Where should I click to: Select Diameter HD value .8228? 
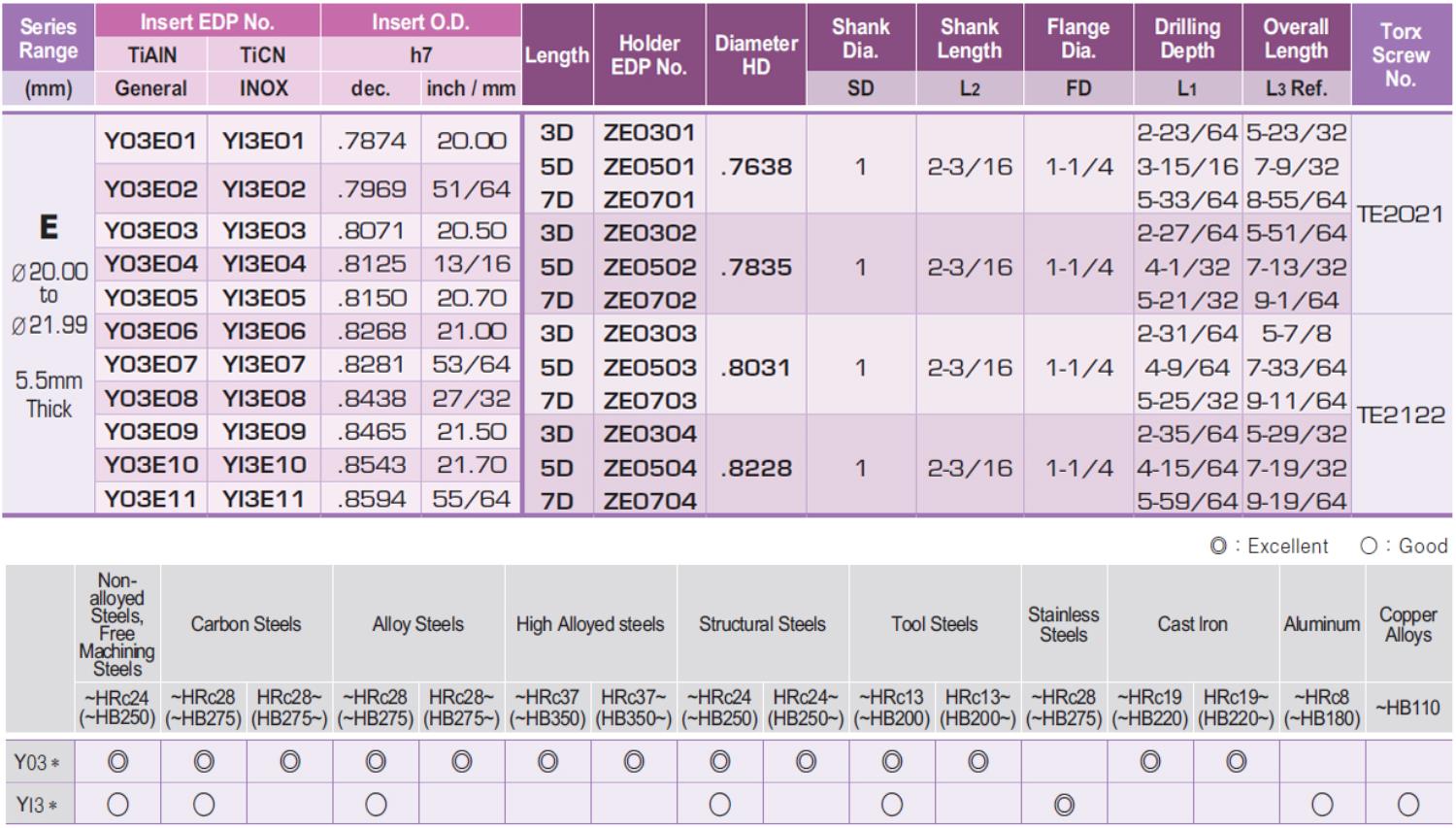click(755, 469)
